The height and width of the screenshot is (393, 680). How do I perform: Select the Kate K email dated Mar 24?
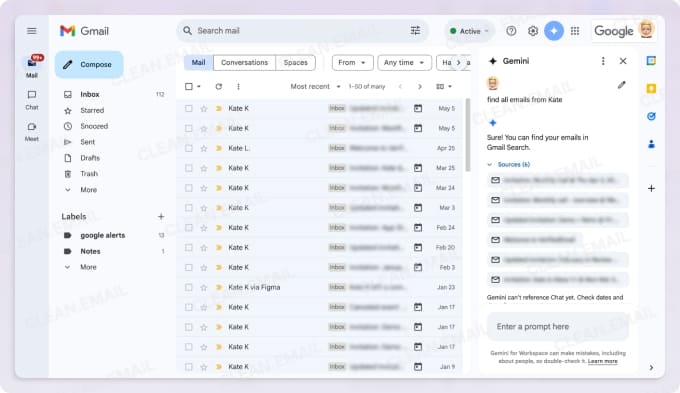[189, 188]
